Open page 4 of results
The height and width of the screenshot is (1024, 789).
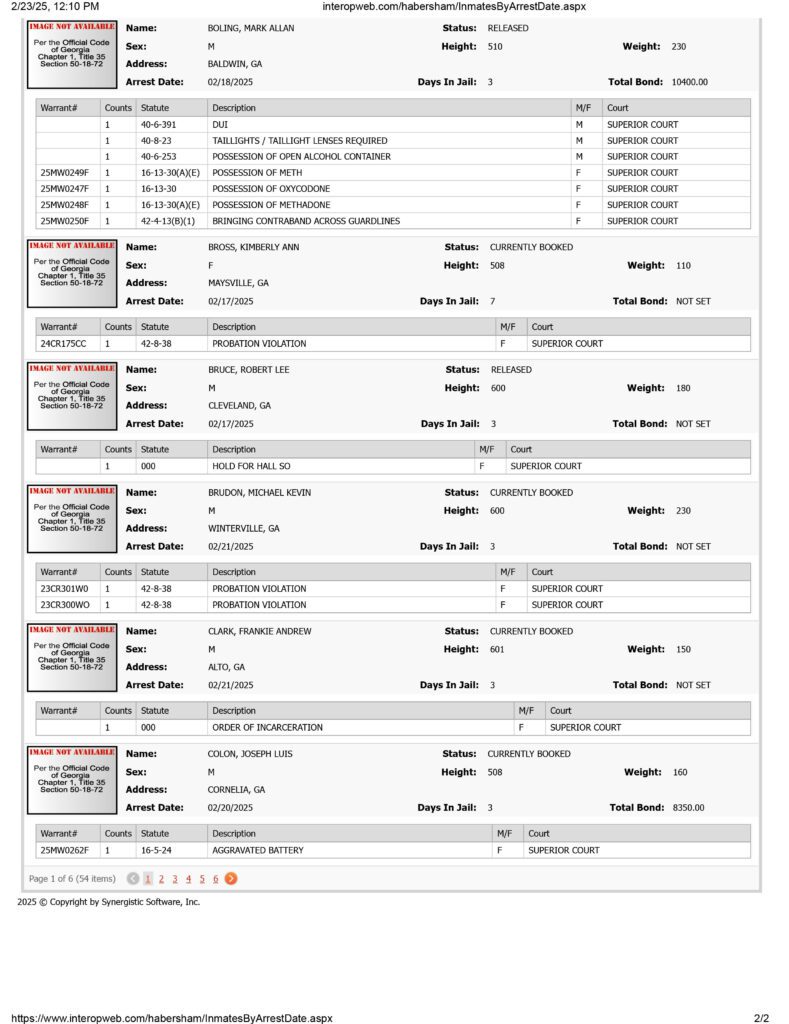(x=189, y=879)
